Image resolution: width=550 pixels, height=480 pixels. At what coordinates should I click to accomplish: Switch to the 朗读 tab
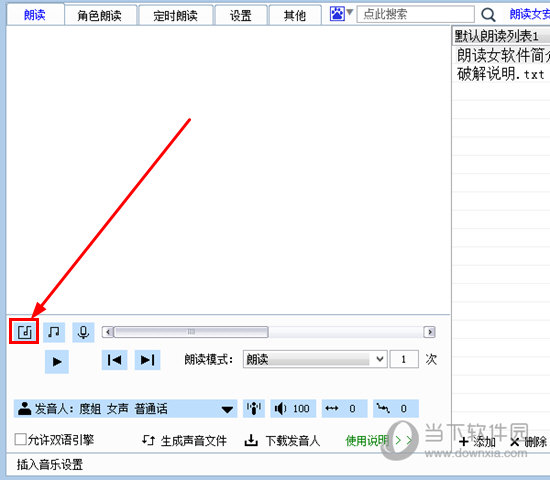tap(35, 15)
